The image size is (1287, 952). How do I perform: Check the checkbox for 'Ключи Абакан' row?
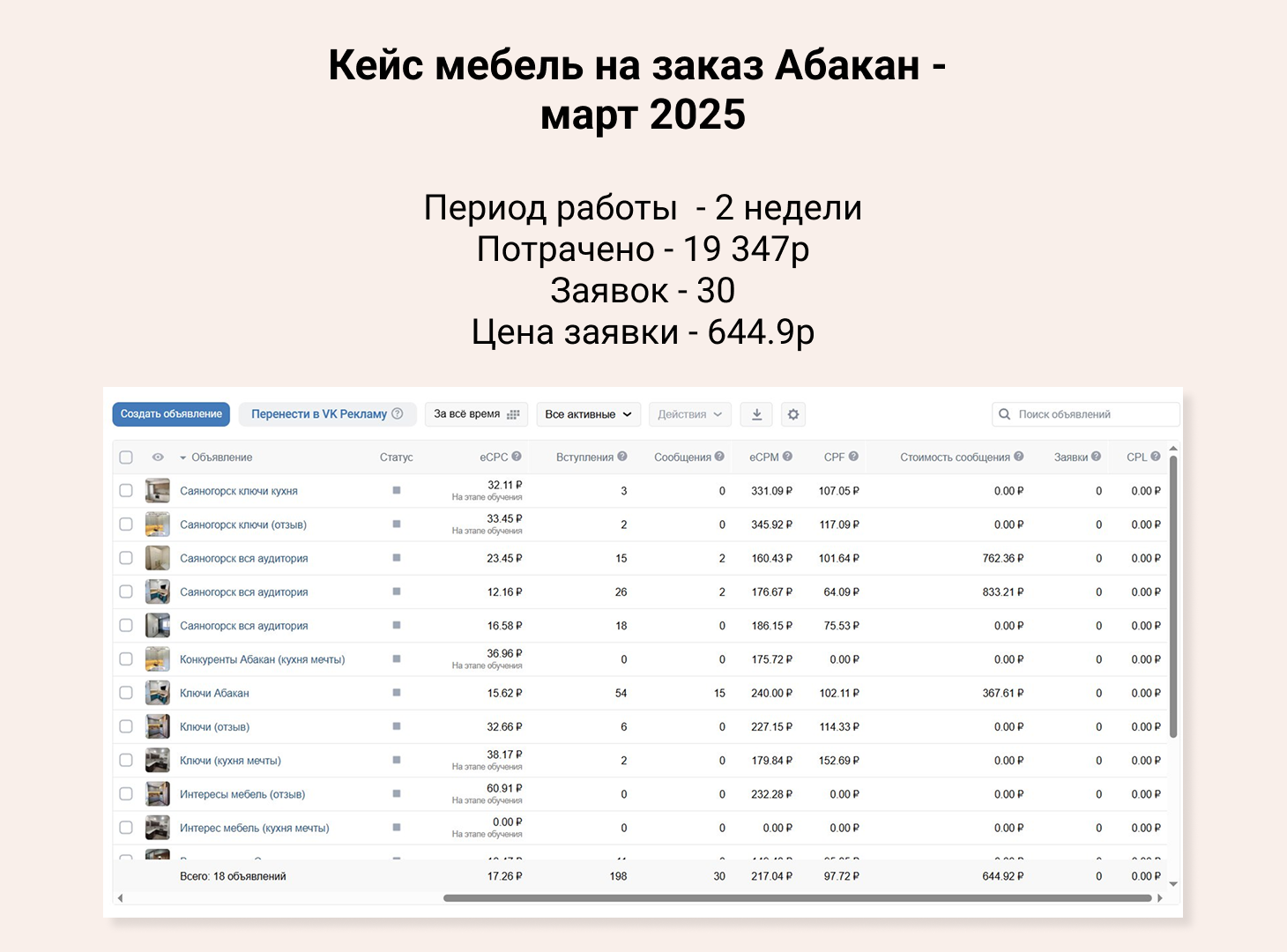[x=125, y=693]
